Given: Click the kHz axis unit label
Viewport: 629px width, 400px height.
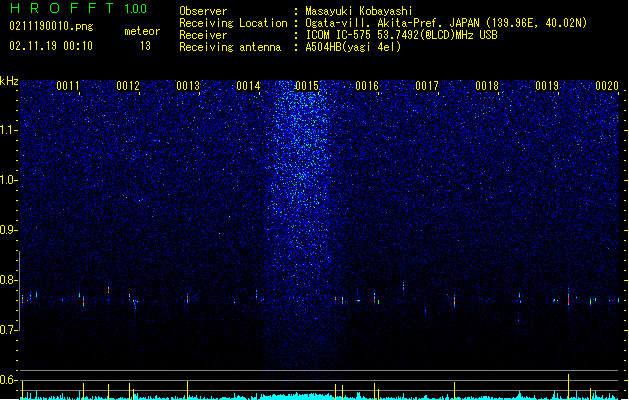Looking at the screenshot, I should point(9,81).
